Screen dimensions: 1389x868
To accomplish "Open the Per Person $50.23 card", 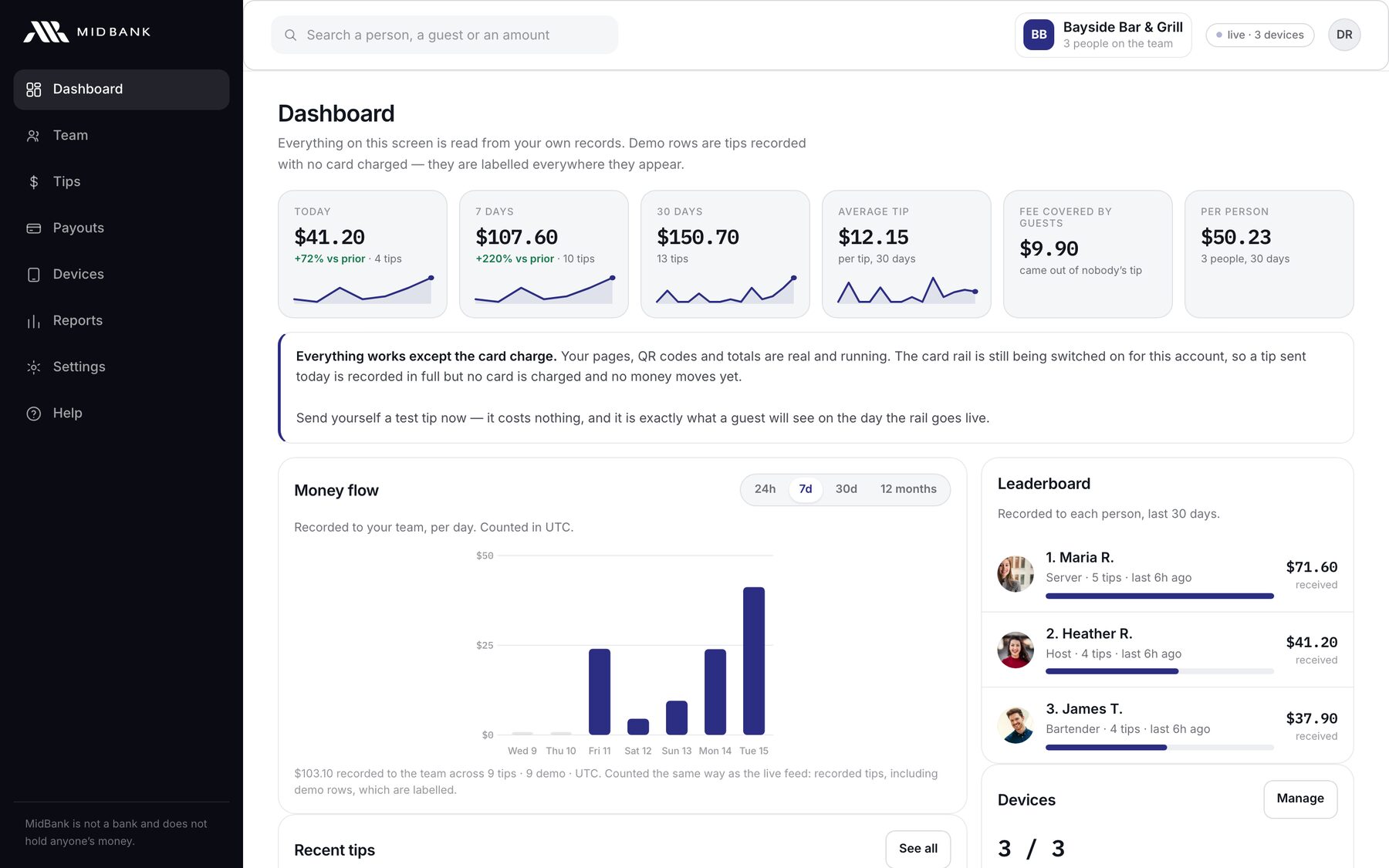I will [x=1269, y=254].
